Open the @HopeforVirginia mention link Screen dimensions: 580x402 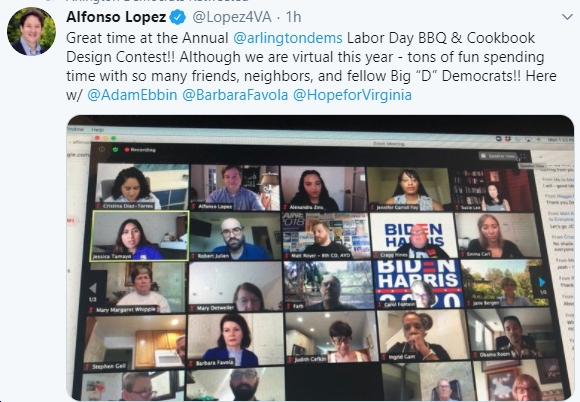coord(353,95)
